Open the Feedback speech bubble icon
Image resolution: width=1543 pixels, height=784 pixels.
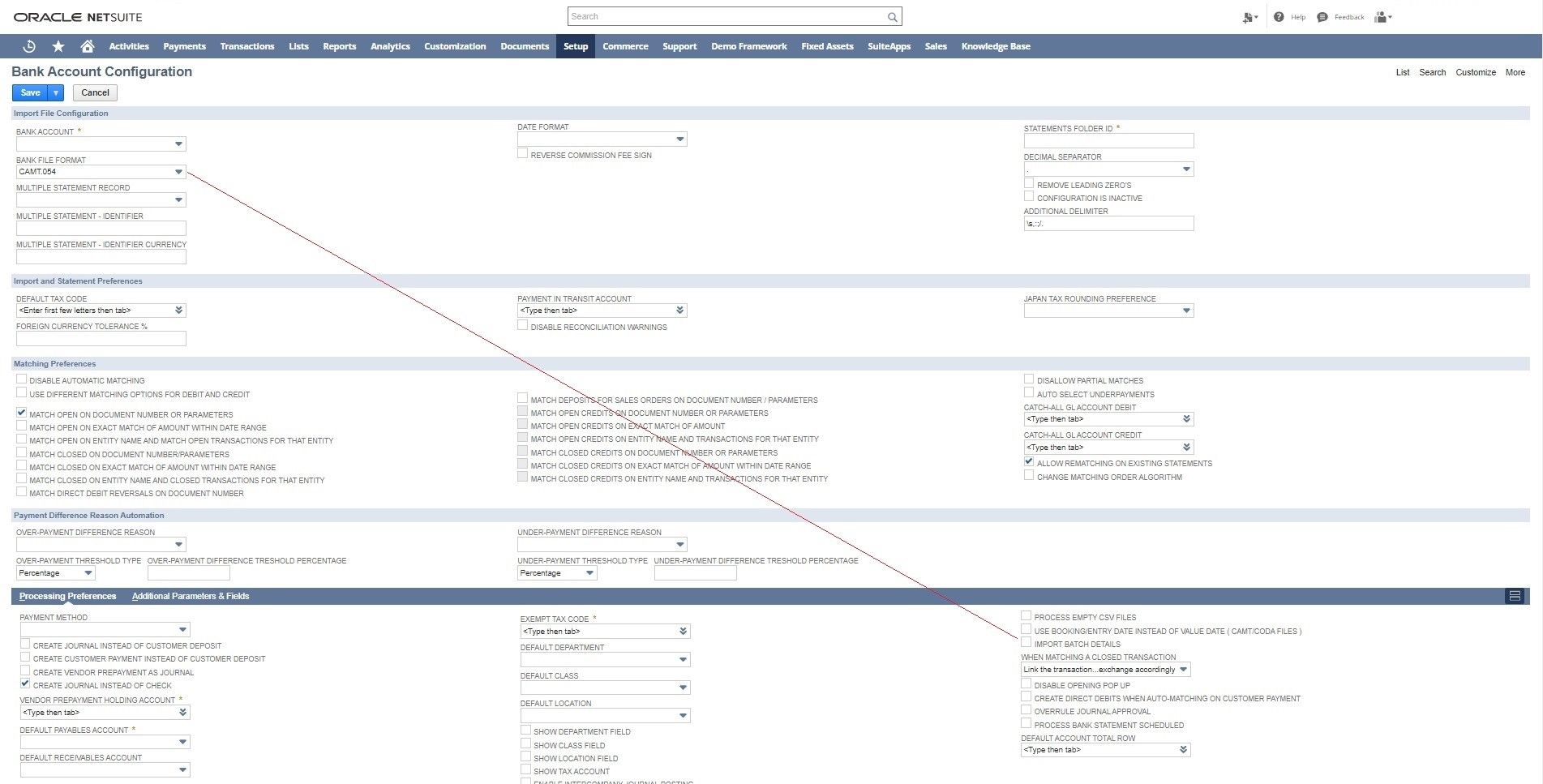[x=1322, y=17]
